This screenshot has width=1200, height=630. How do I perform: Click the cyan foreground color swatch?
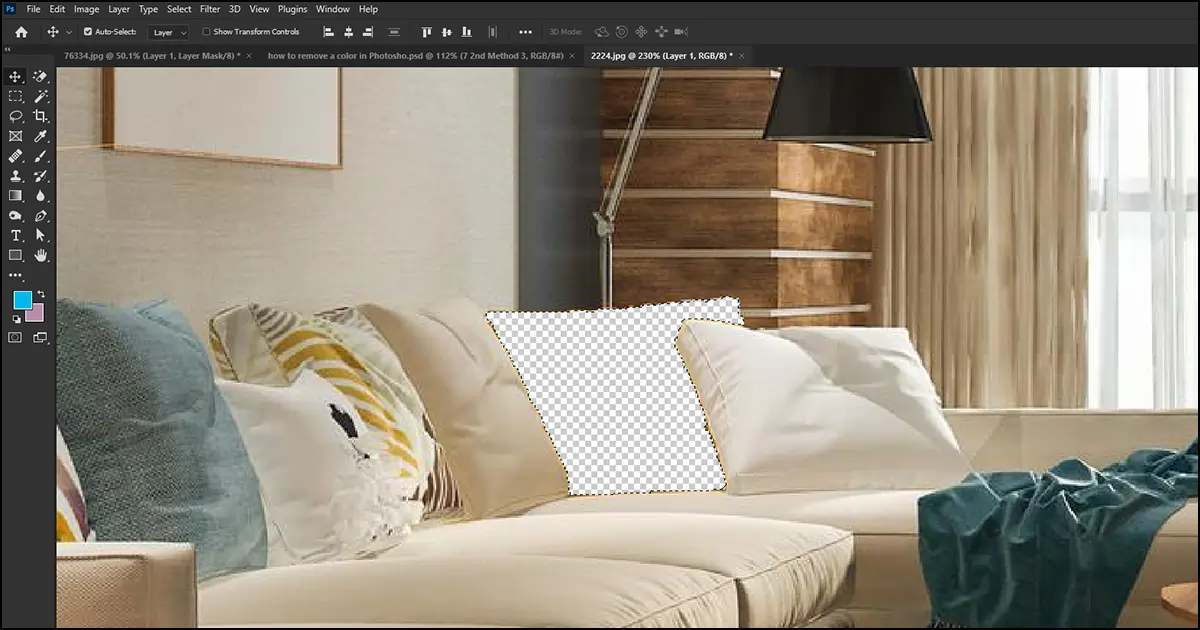[20, 298]
